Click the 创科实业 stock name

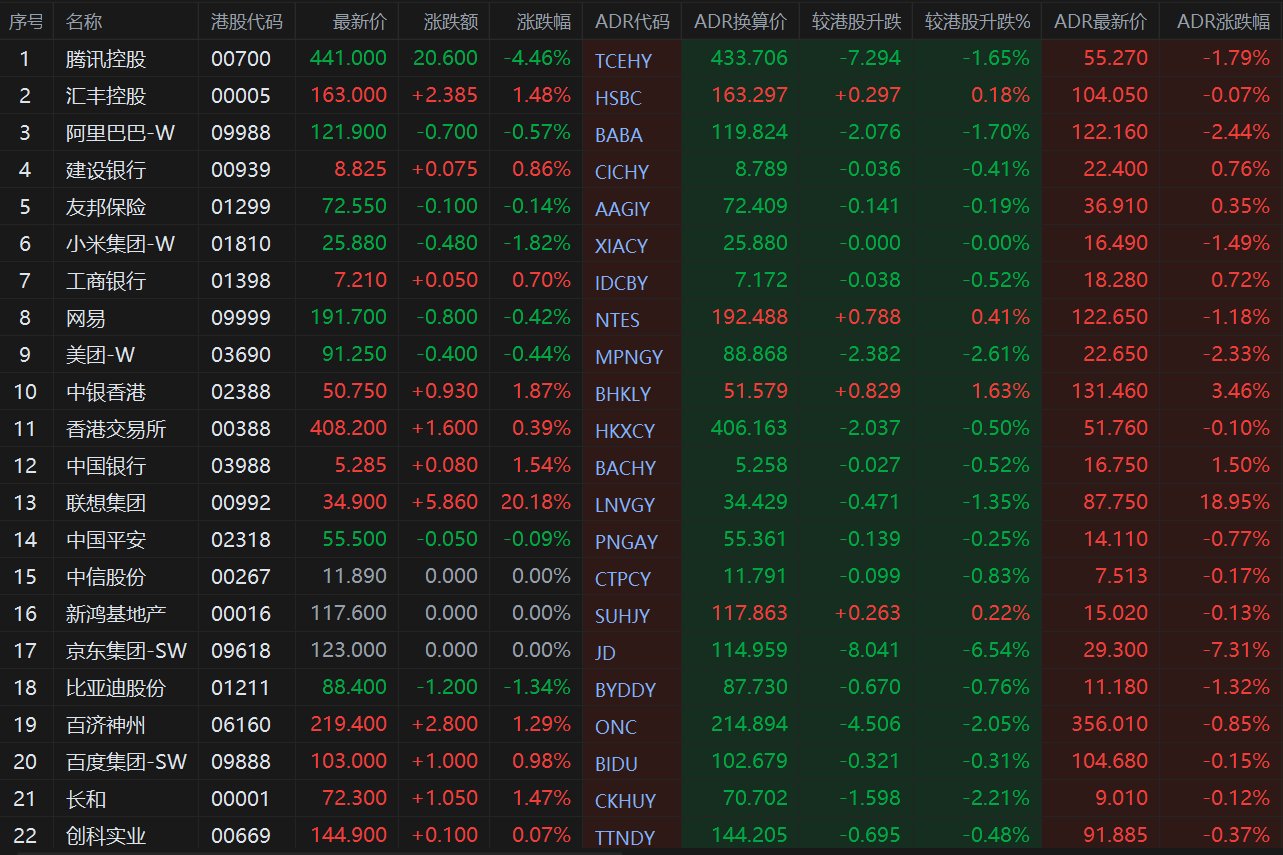[106, 836]
